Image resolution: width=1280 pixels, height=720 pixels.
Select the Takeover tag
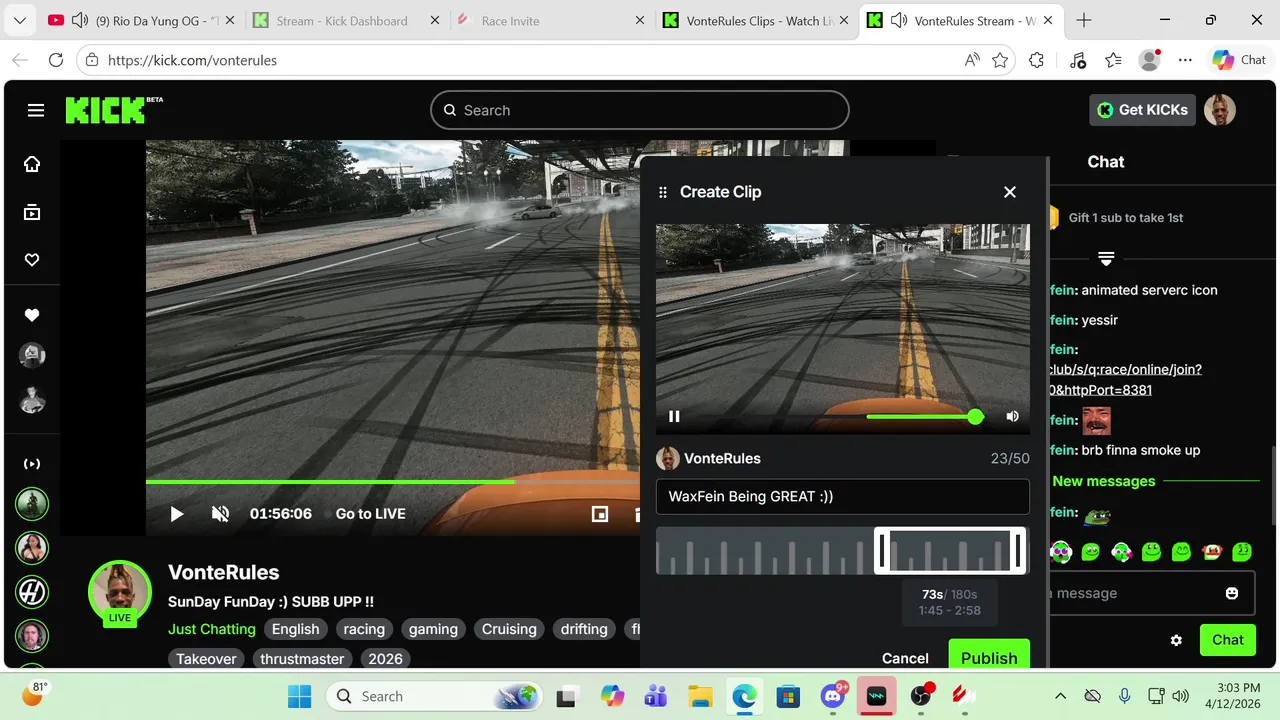tap(207, 658)
